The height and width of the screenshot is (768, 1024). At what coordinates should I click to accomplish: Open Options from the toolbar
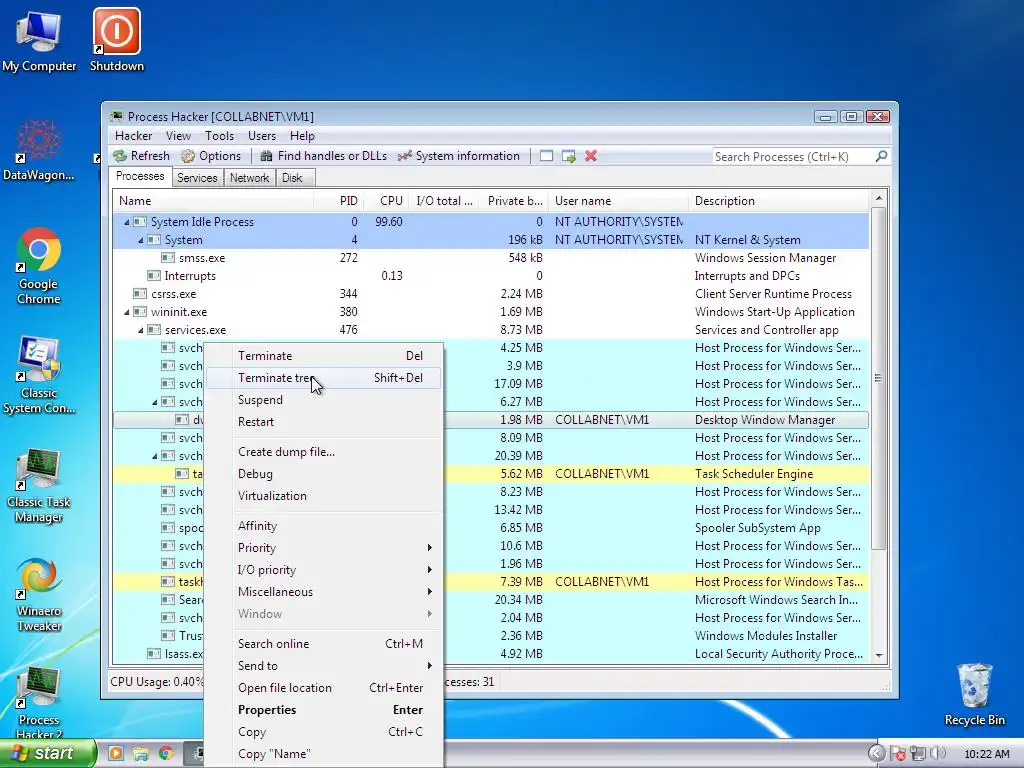tap(210, 156)
